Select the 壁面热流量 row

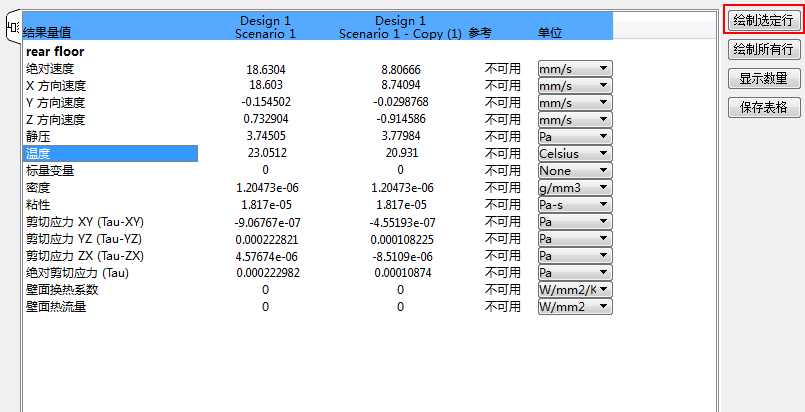56,307
